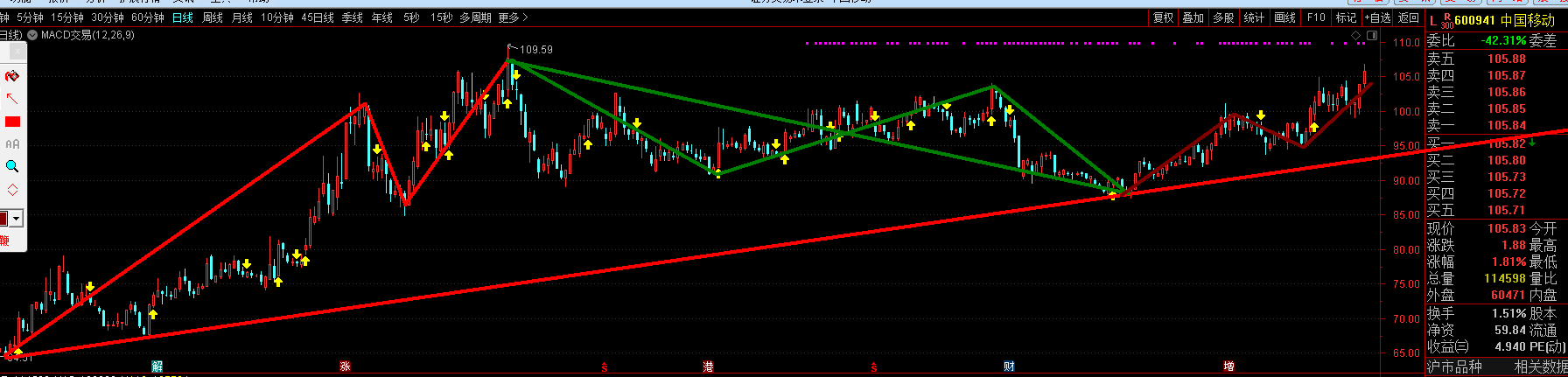Screen dimensions: 1568x377
Task: Open the 沪市品种 tab
Action: click(1454, 367)
